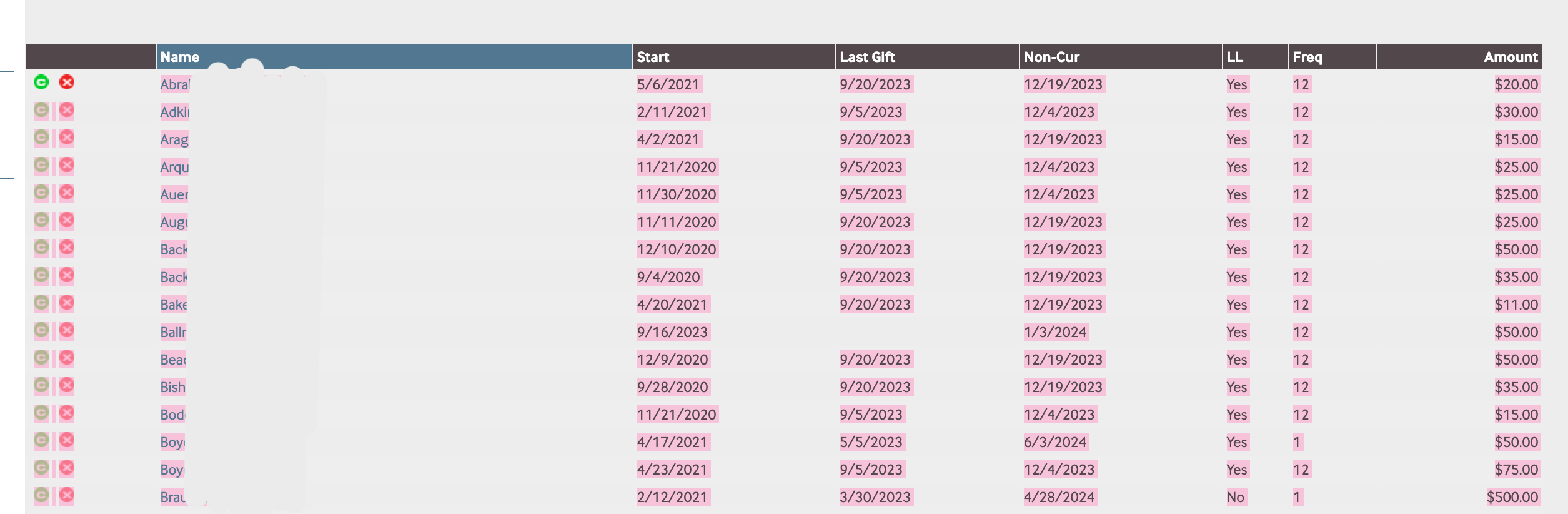Image resolution: width=1568 pixels, height=514 pixels.
Task: Click the red X icon in the Bake row
Action: click(x=67, y=303)
